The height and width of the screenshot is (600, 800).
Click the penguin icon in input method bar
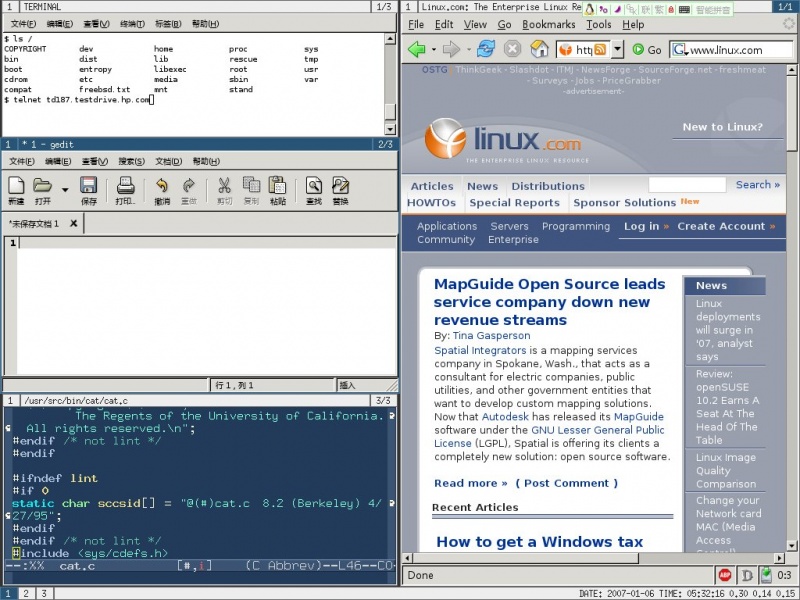tap(590, 8)
